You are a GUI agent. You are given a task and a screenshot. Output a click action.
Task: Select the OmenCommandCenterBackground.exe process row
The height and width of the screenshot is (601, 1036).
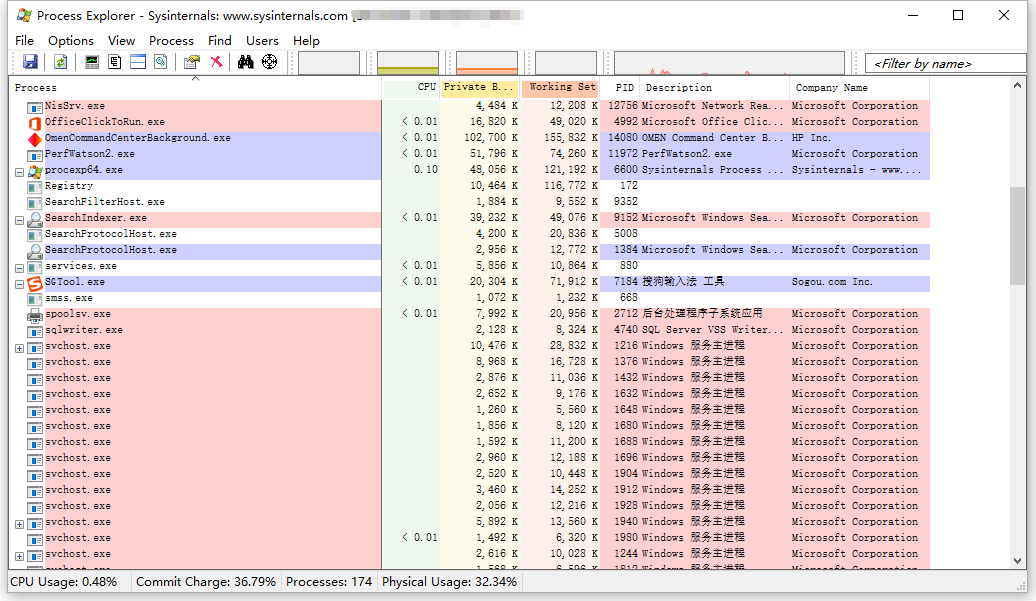tap(137, 138)
